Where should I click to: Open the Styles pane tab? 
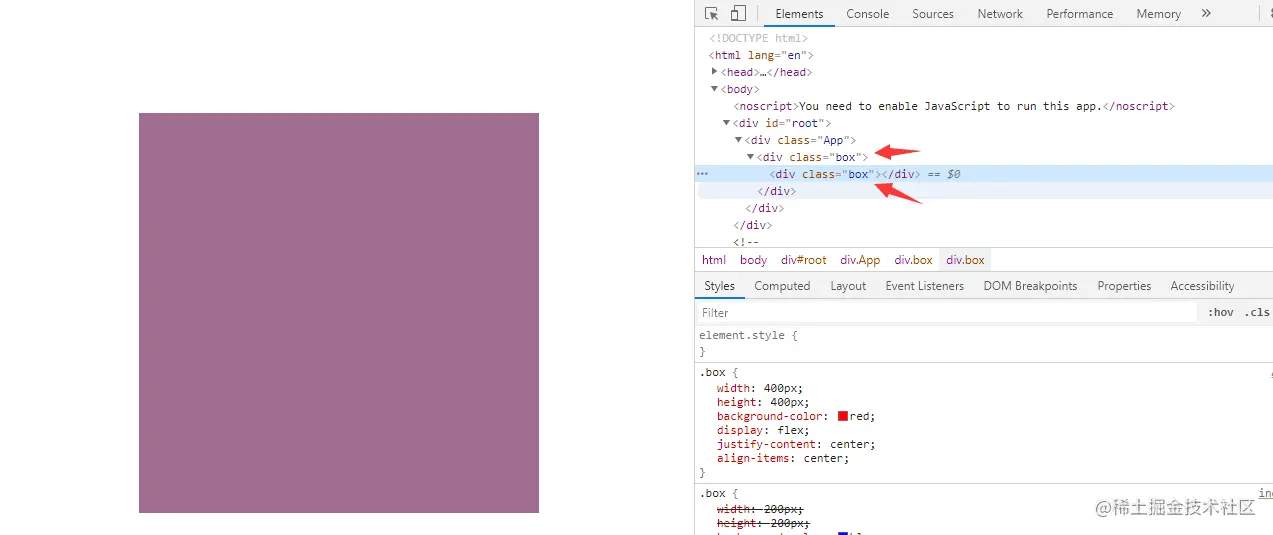(719, 286)
